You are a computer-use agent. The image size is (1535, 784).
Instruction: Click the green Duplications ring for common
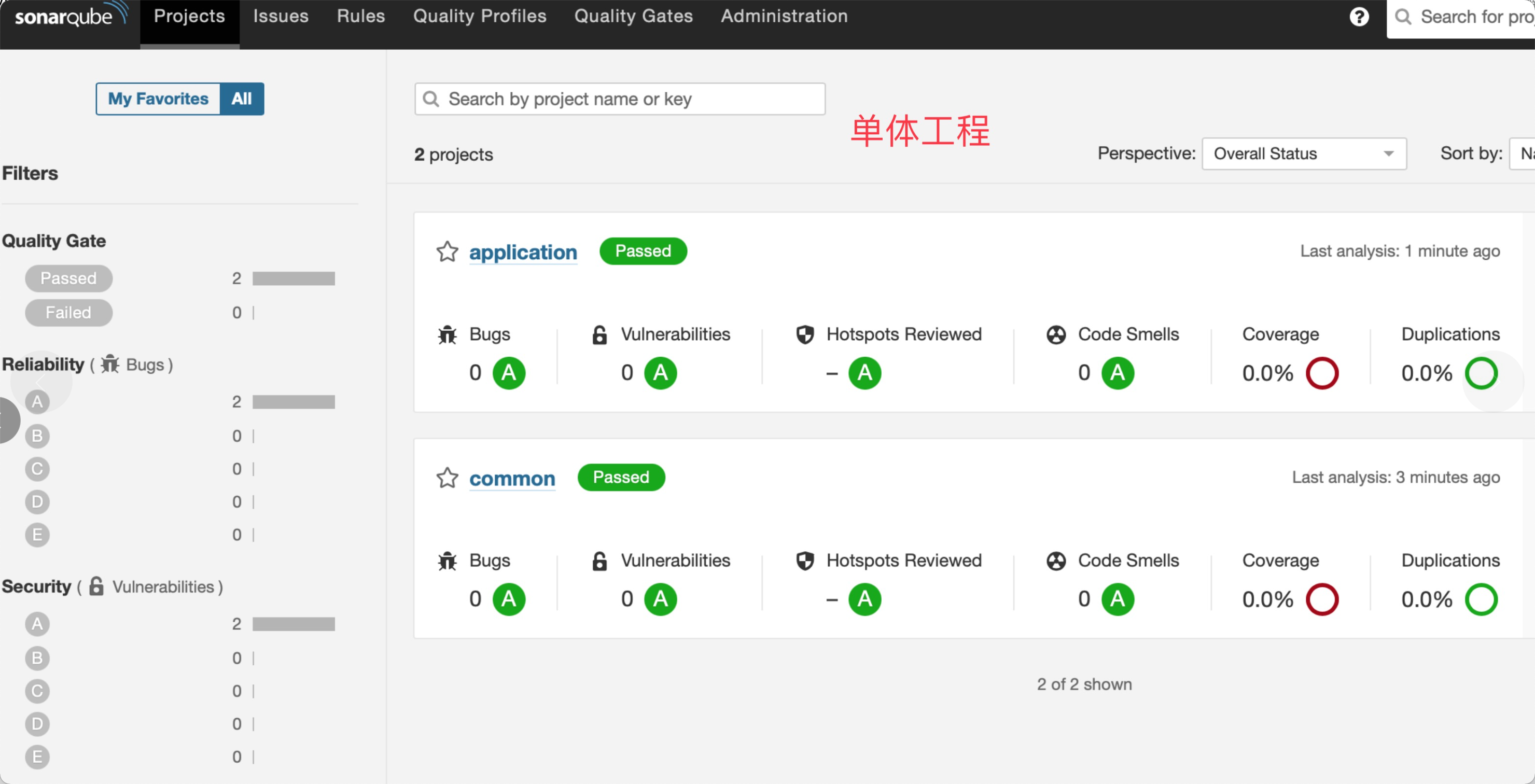click(1481, 599)
